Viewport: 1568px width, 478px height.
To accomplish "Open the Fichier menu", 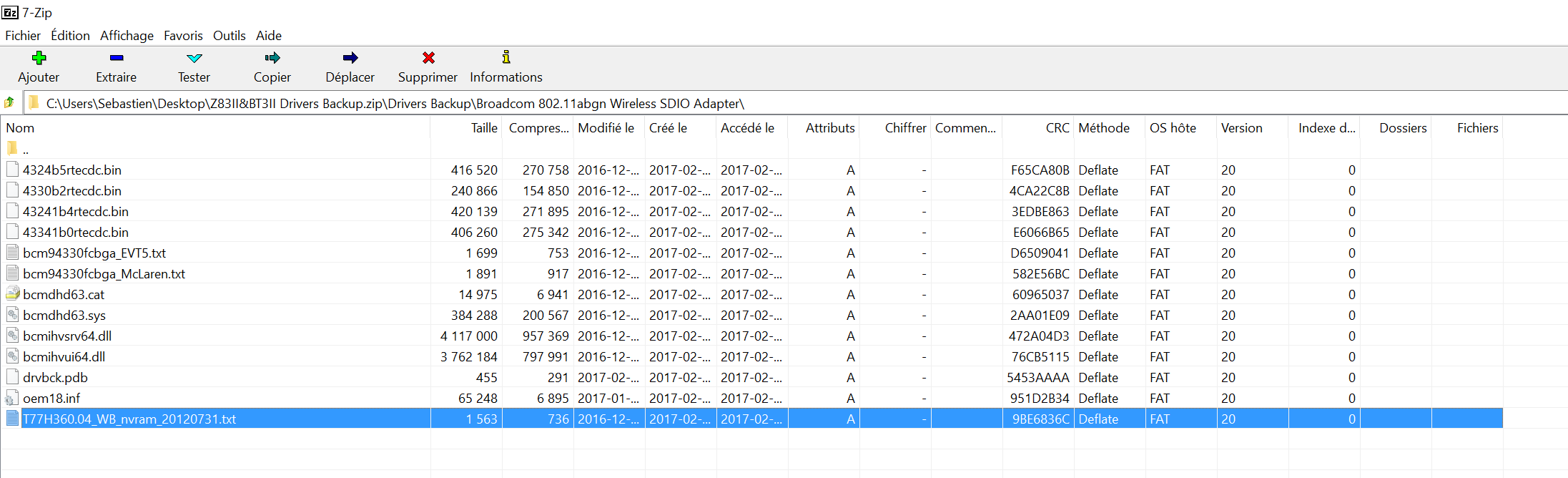I will tap(23, 35).
